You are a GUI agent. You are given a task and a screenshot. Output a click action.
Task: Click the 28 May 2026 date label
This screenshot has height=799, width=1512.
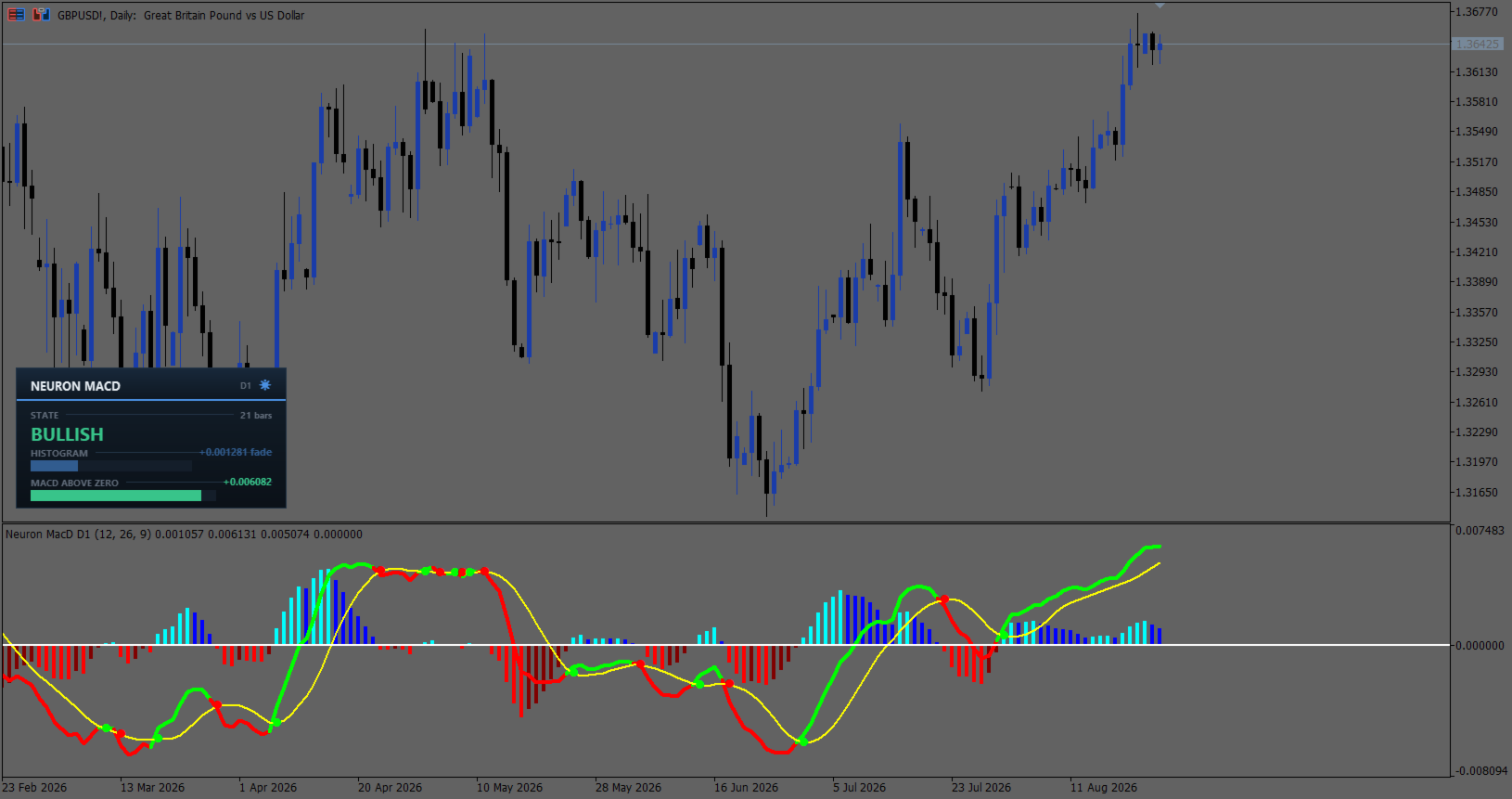[x=629, y=788]
